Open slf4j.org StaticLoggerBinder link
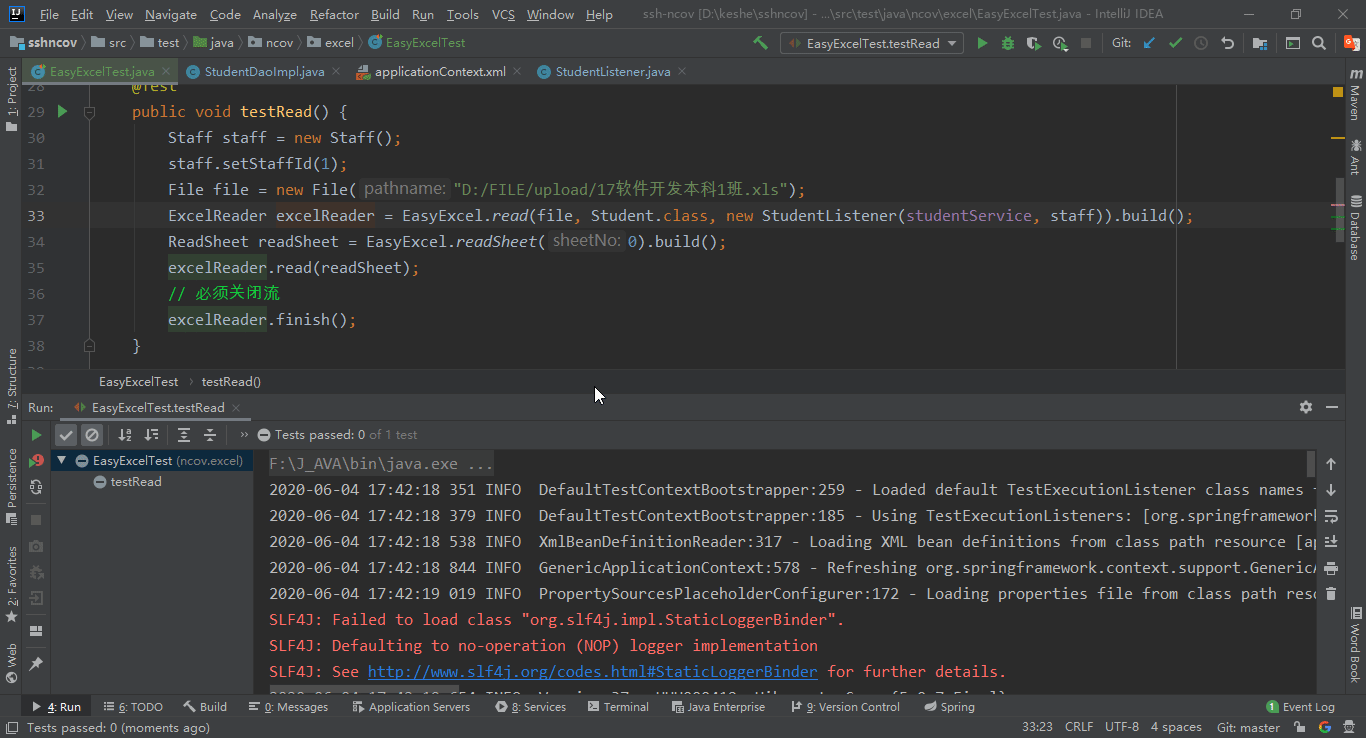 (x=592, y=672)
